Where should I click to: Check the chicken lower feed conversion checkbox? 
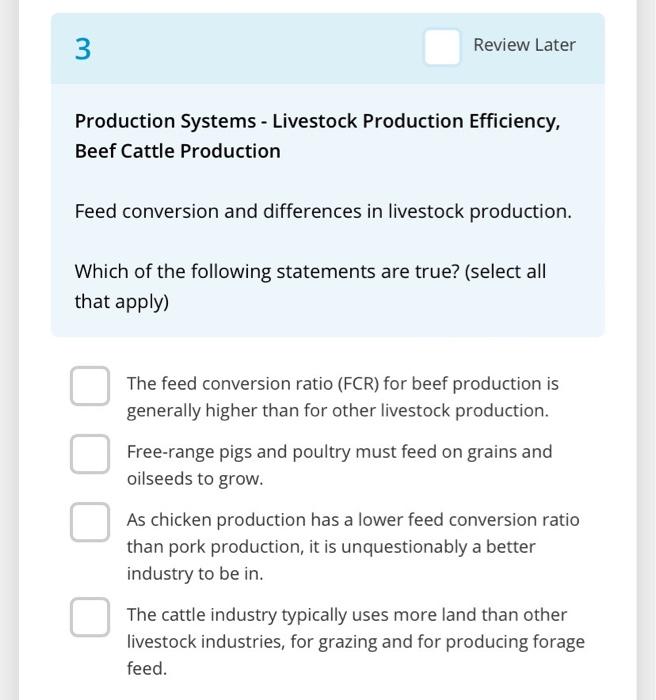pos(90,522)
